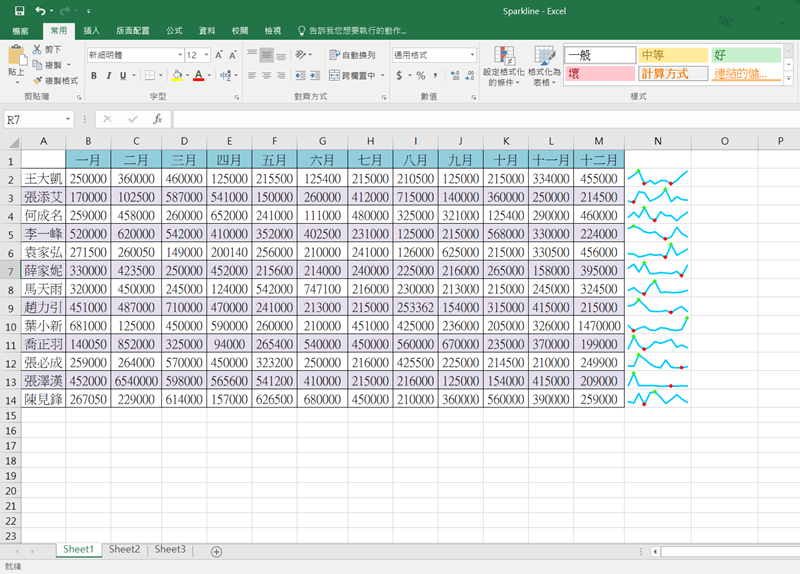Toggle Italic formatting
The image size is (800, 574).
[109, 75]
